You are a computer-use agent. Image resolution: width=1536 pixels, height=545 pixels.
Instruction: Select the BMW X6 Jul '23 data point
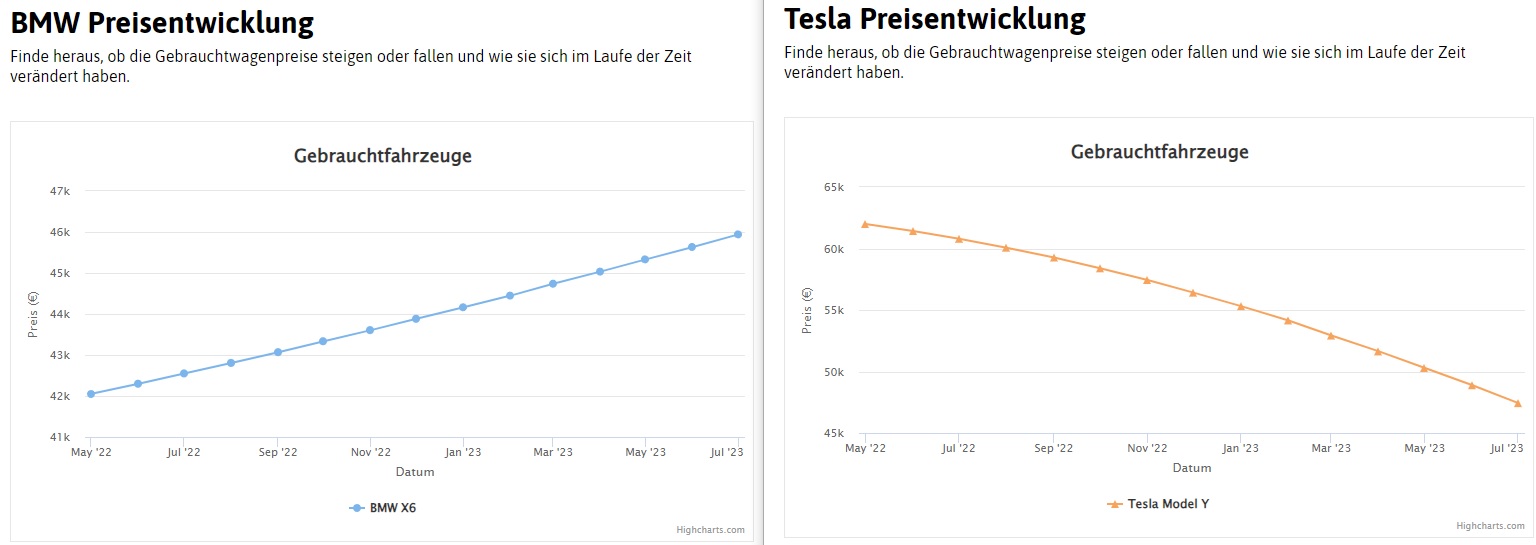tap(738, 234)
